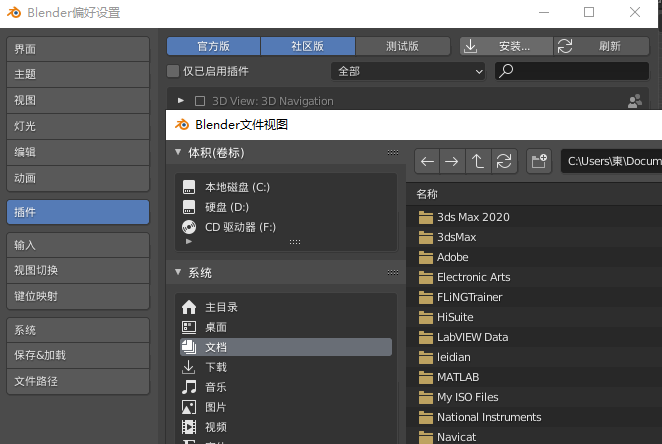The image size is (662, 444).
Task: Click the search magnifier icon in the add-ons filter
Action: [506, 71]
